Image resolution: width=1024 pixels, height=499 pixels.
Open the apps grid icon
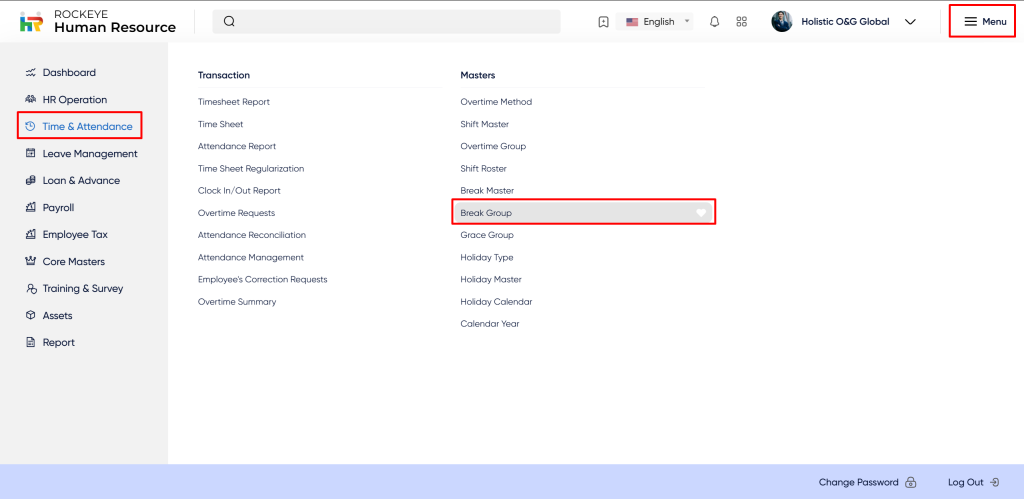pos(741,22)
